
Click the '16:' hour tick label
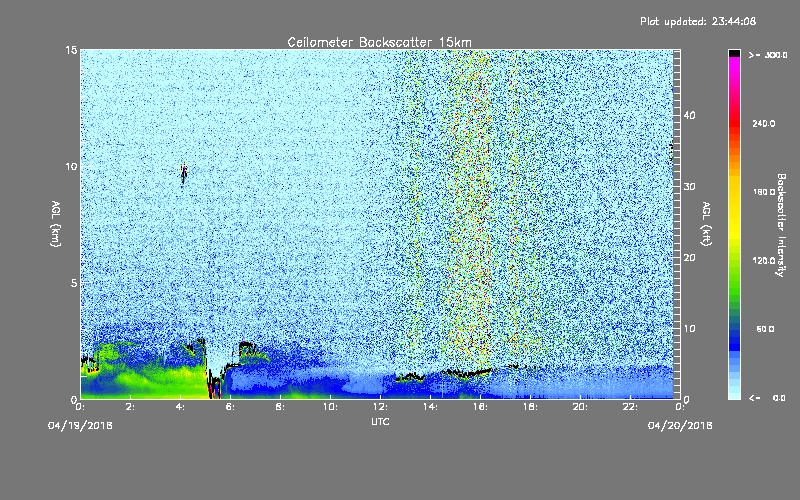point(480,407)
